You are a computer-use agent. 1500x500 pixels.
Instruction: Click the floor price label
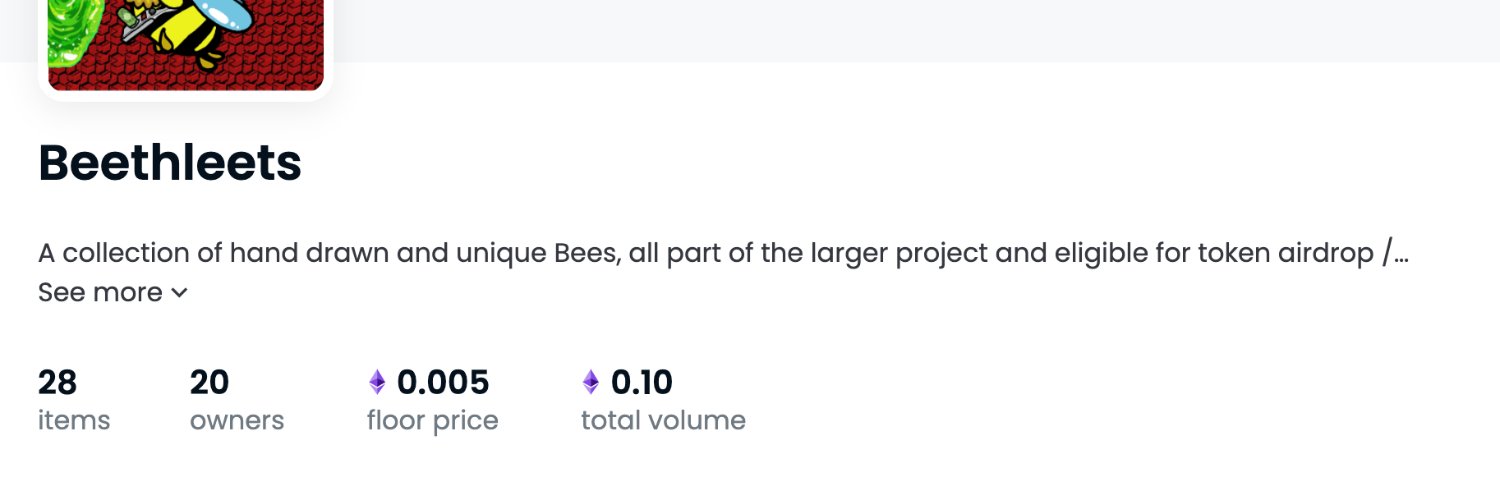pyautogui.click(x=432, y=421)
